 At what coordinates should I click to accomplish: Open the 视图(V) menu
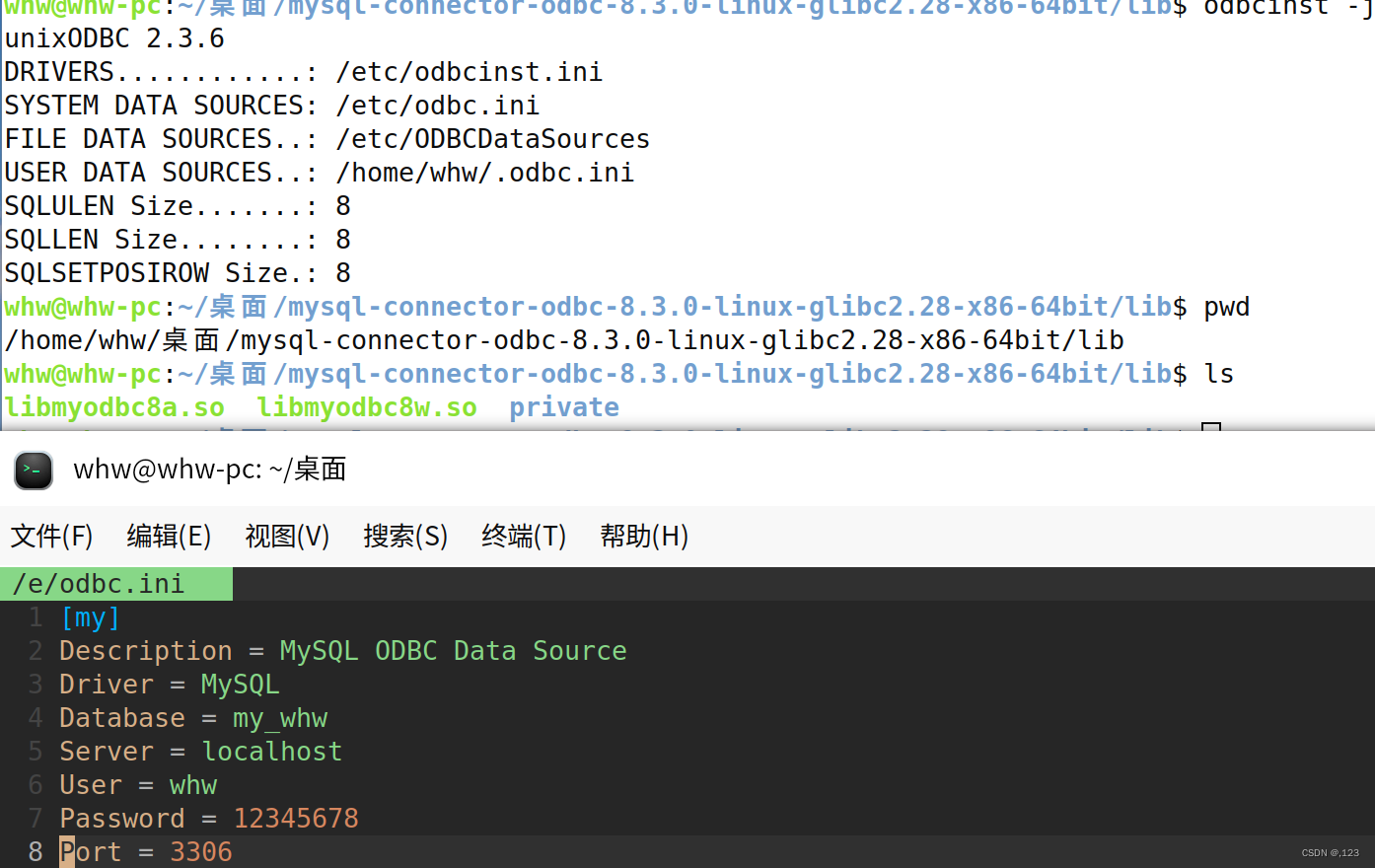pos(286,536)
